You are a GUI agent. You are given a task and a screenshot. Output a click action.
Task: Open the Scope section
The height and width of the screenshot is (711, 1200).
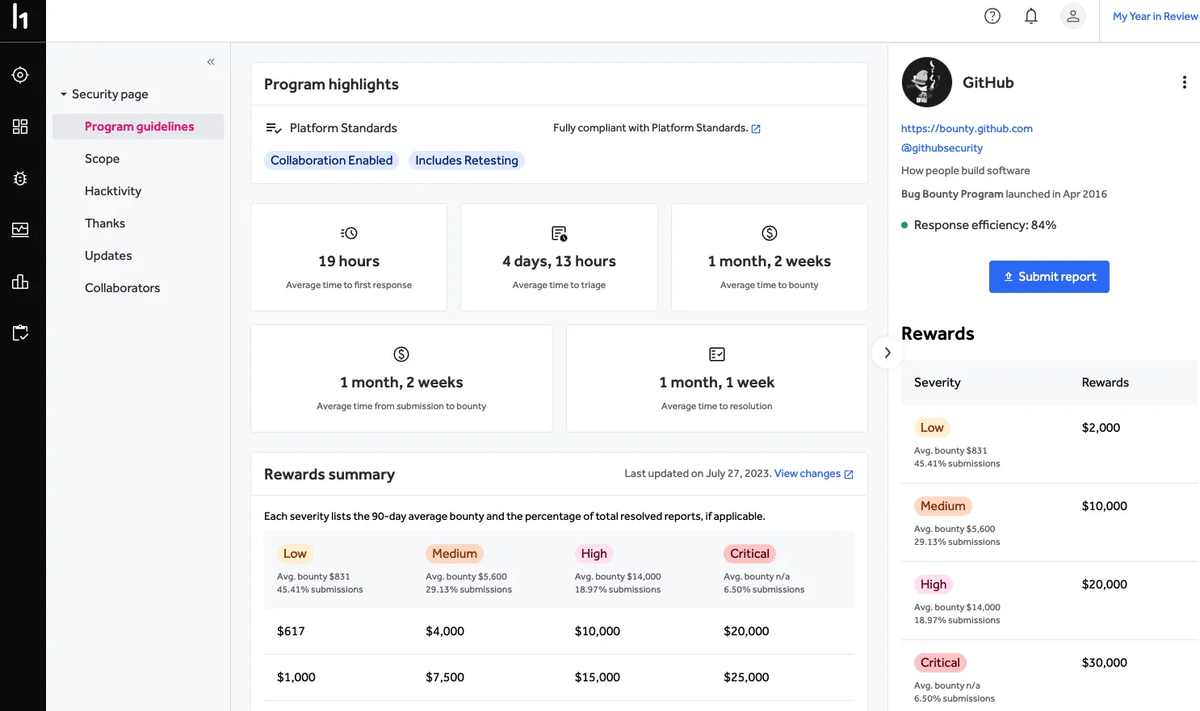click(102, 158)
